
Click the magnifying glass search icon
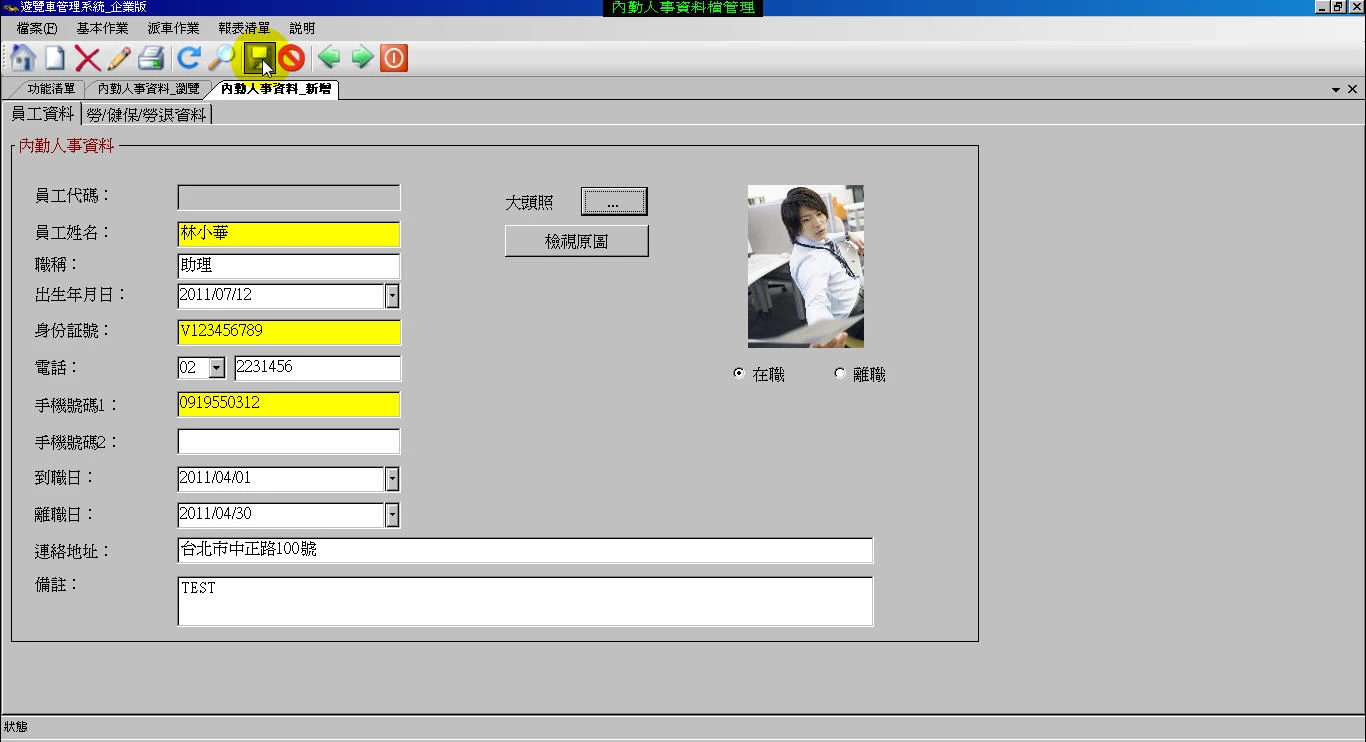tap(220, 58)
